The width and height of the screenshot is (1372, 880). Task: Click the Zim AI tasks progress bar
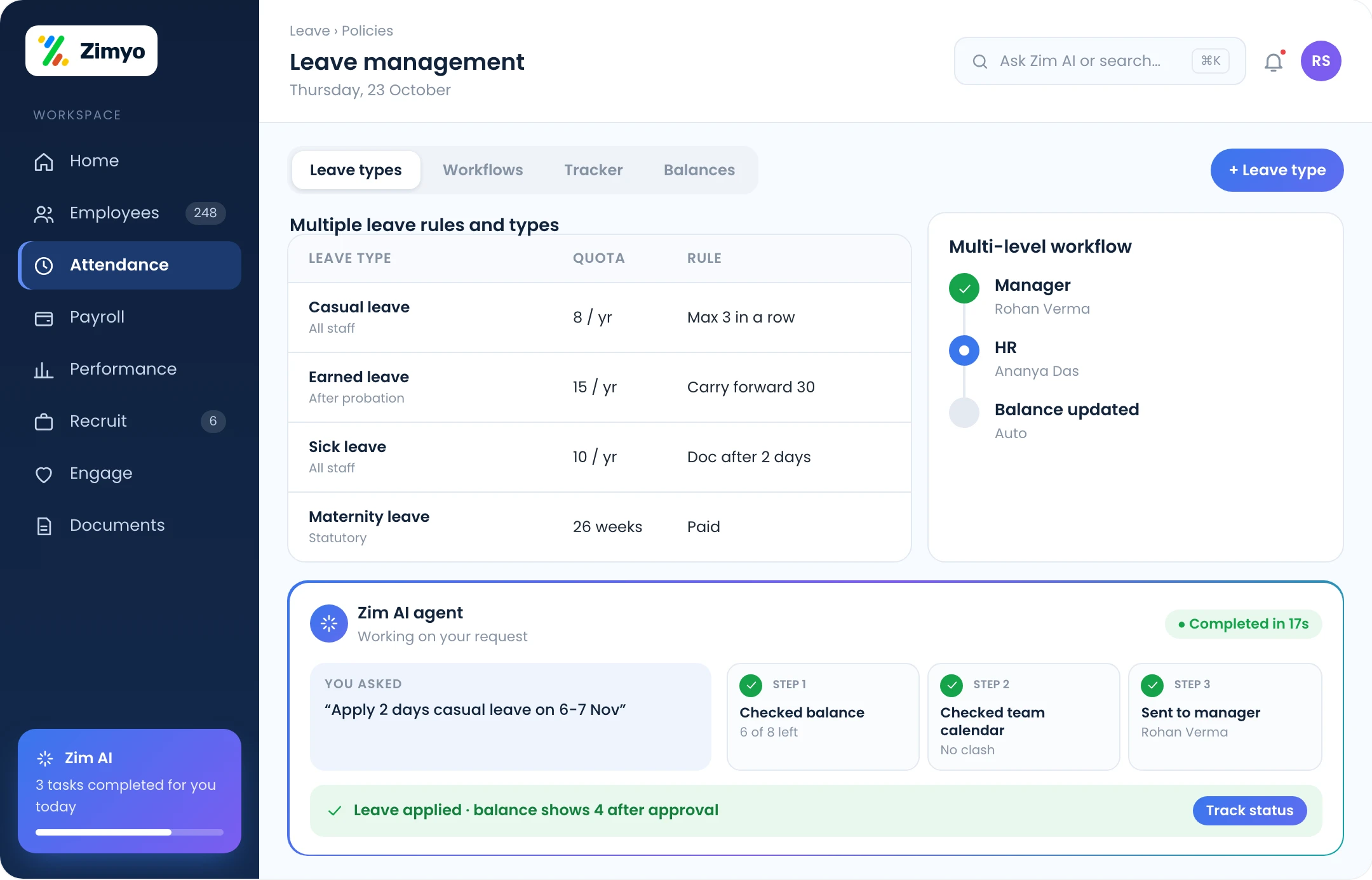(x=130, y=832)
